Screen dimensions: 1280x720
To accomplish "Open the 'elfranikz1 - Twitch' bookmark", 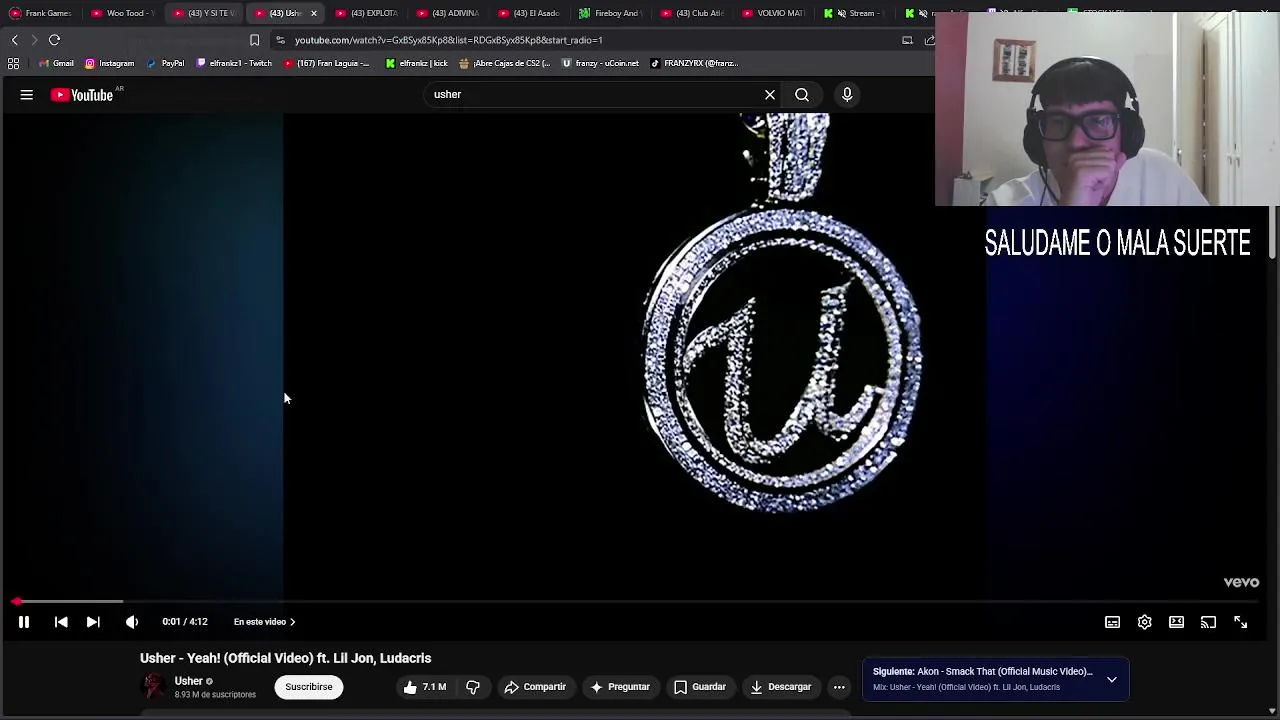I will (234, 63).
